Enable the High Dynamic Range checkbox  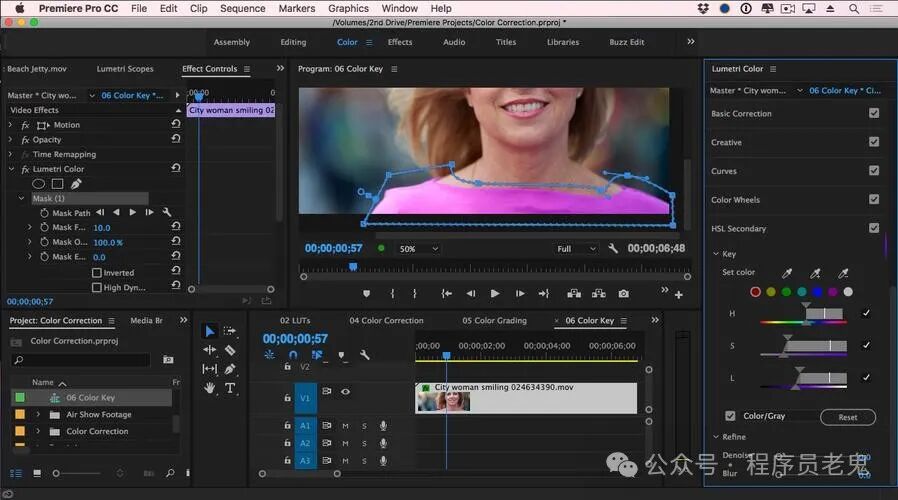(97, 288)
